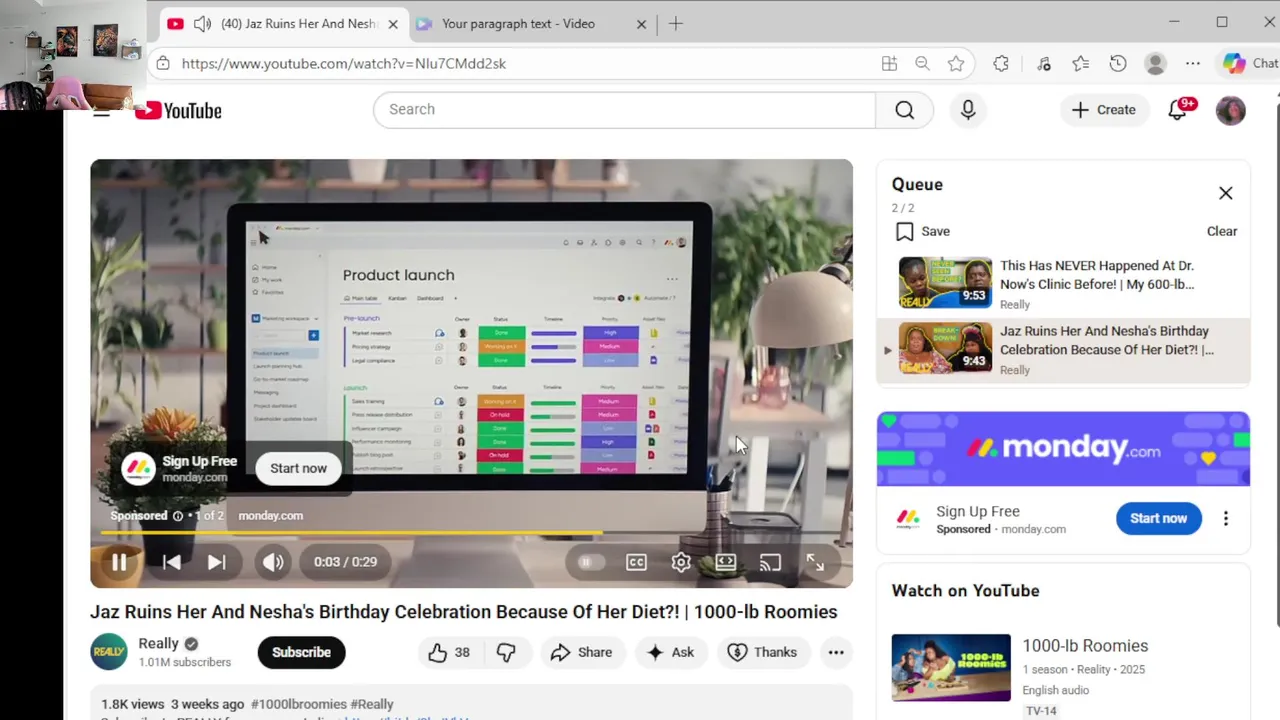Screen dimensions: 1280x720
Task: Dislike this video
Action: click(x=507, y=652)
